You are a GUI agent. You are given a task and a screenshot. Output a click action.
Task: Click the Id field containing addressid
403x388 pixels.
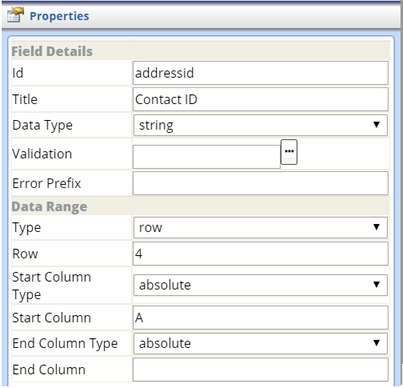tap(261, 73)
